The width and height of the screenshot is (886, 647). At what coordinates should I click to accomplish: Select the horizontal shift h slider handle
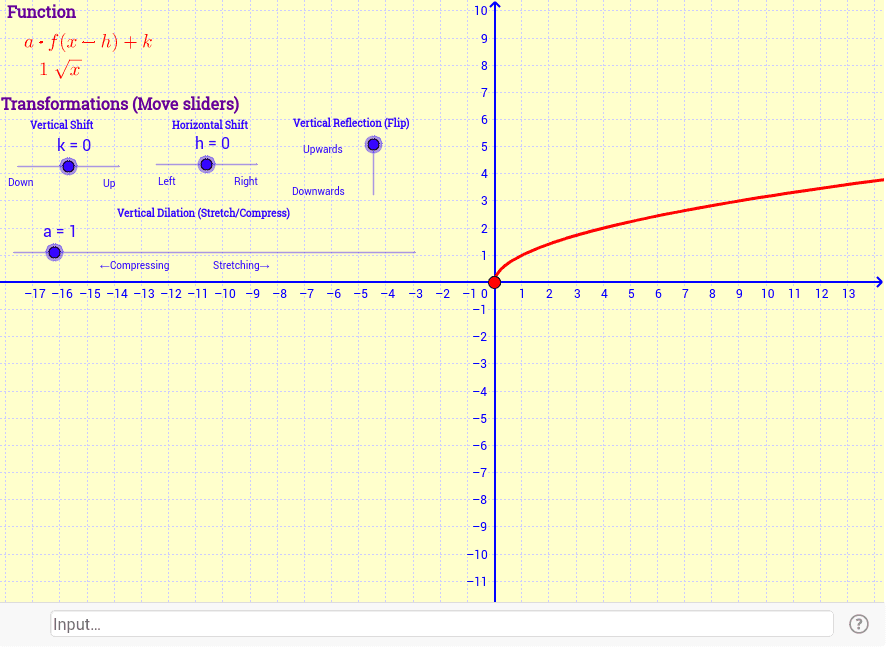(207, 164)
